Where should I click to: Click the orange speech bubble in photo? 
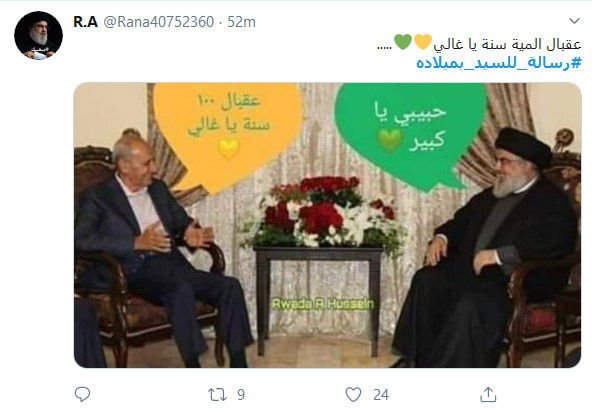pos(227,136)
